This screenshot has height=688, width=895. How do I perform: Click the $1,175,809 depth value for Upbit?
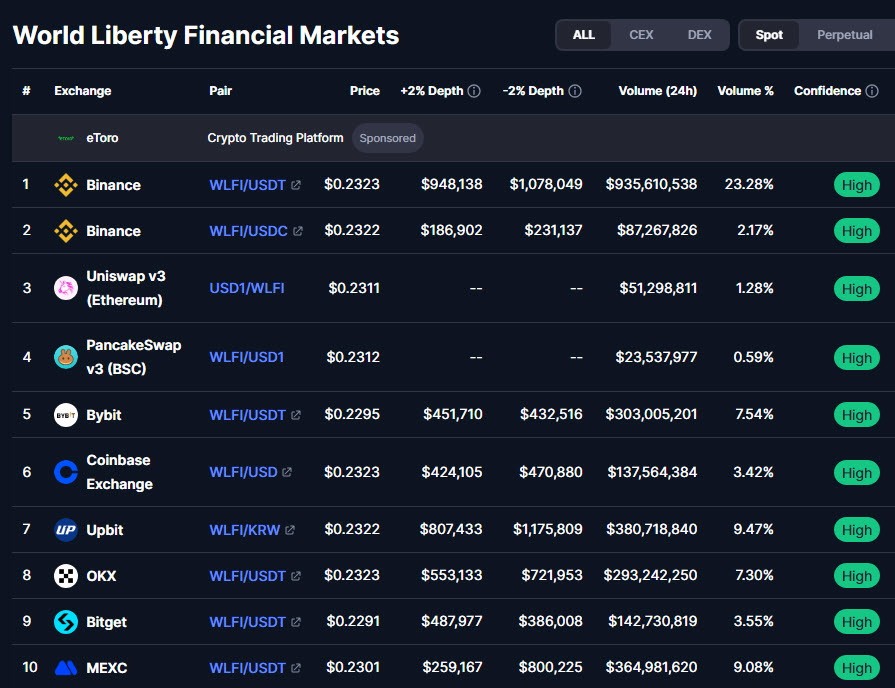pos(547,529)
